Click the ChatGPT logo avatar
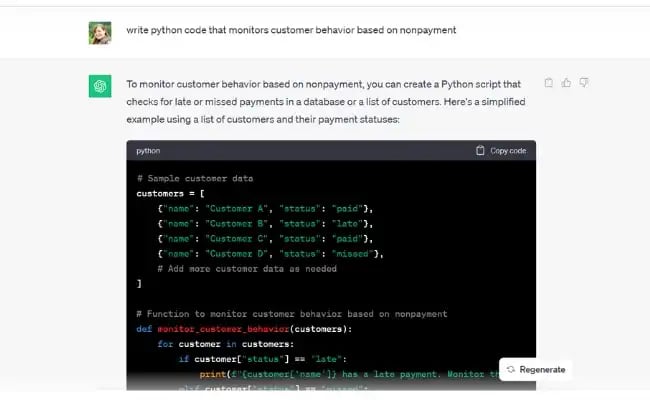Screen dimensions: 650x400 pyautogui.click(x=100, y=86)
